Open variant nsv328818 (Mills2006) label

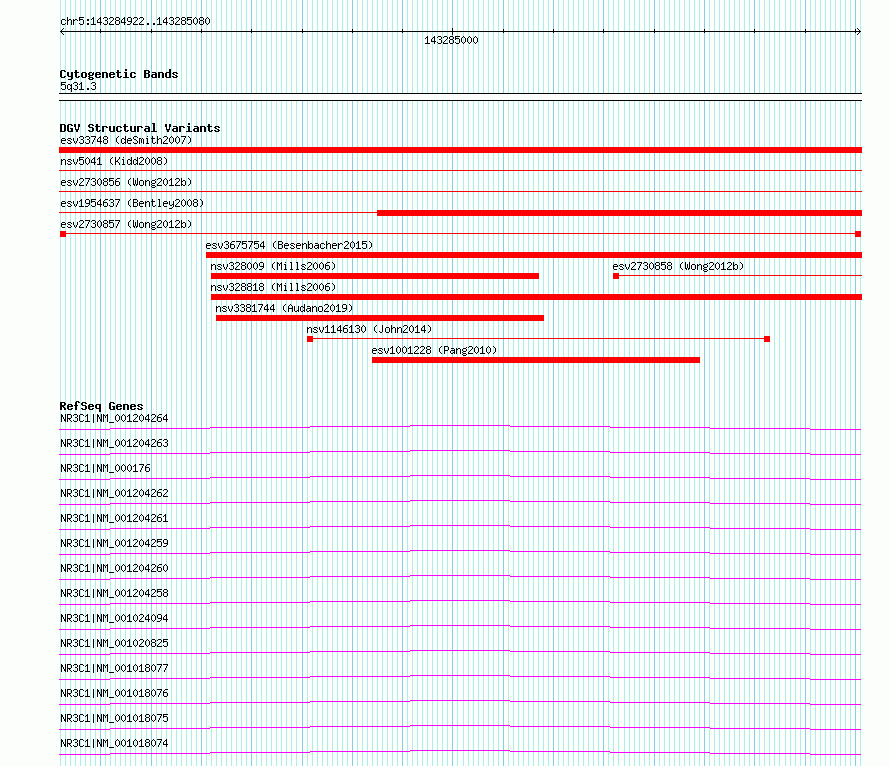point(273,287)
